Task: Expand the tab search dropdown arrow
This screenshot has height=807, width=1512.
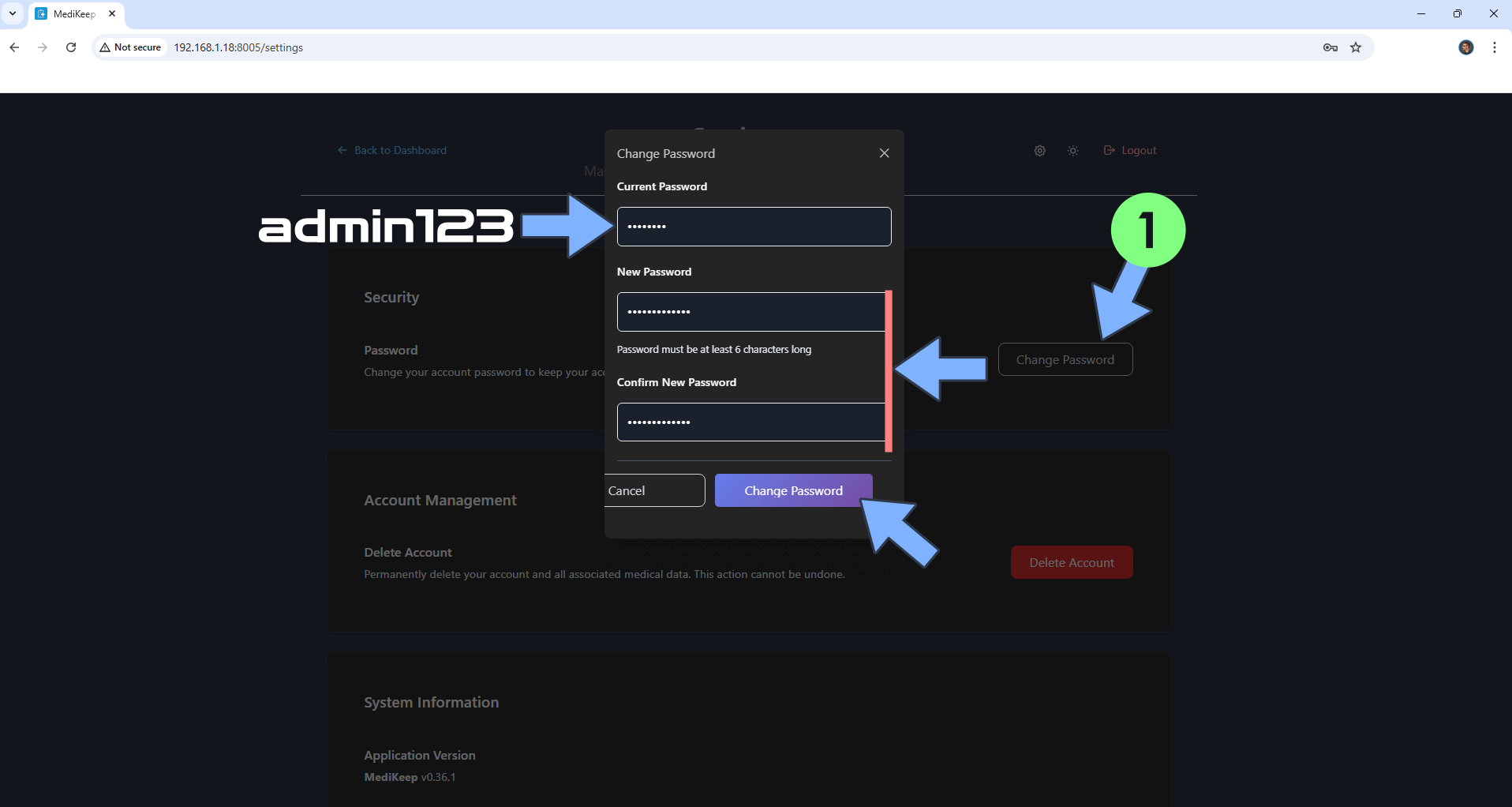Action: point(13,13)
